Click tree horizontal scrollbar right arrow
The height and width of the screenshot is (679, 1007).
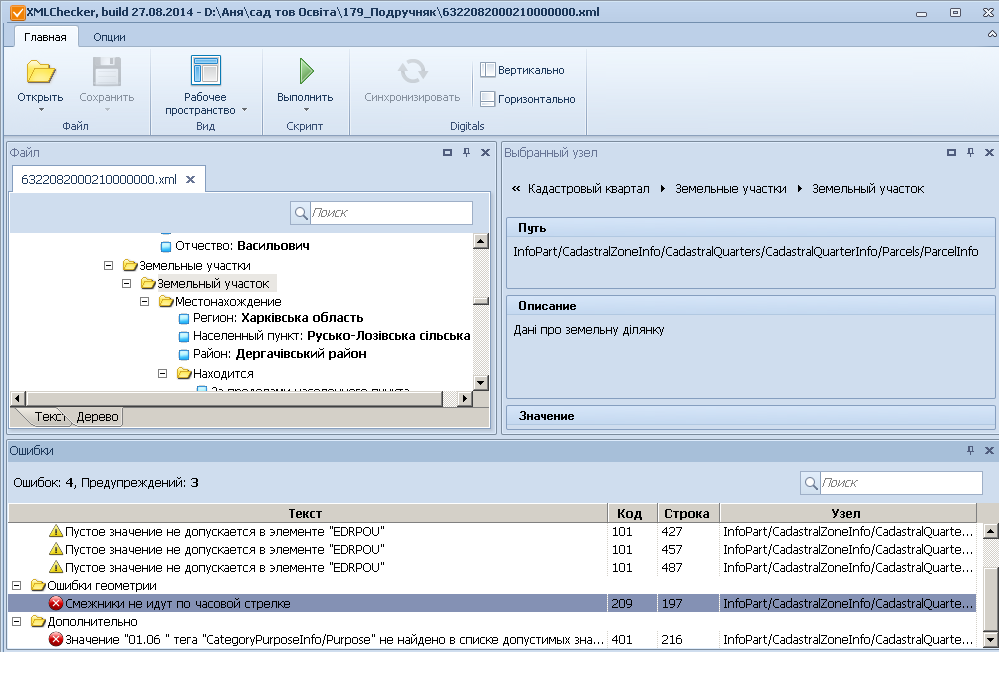click(x=465, y=398)
